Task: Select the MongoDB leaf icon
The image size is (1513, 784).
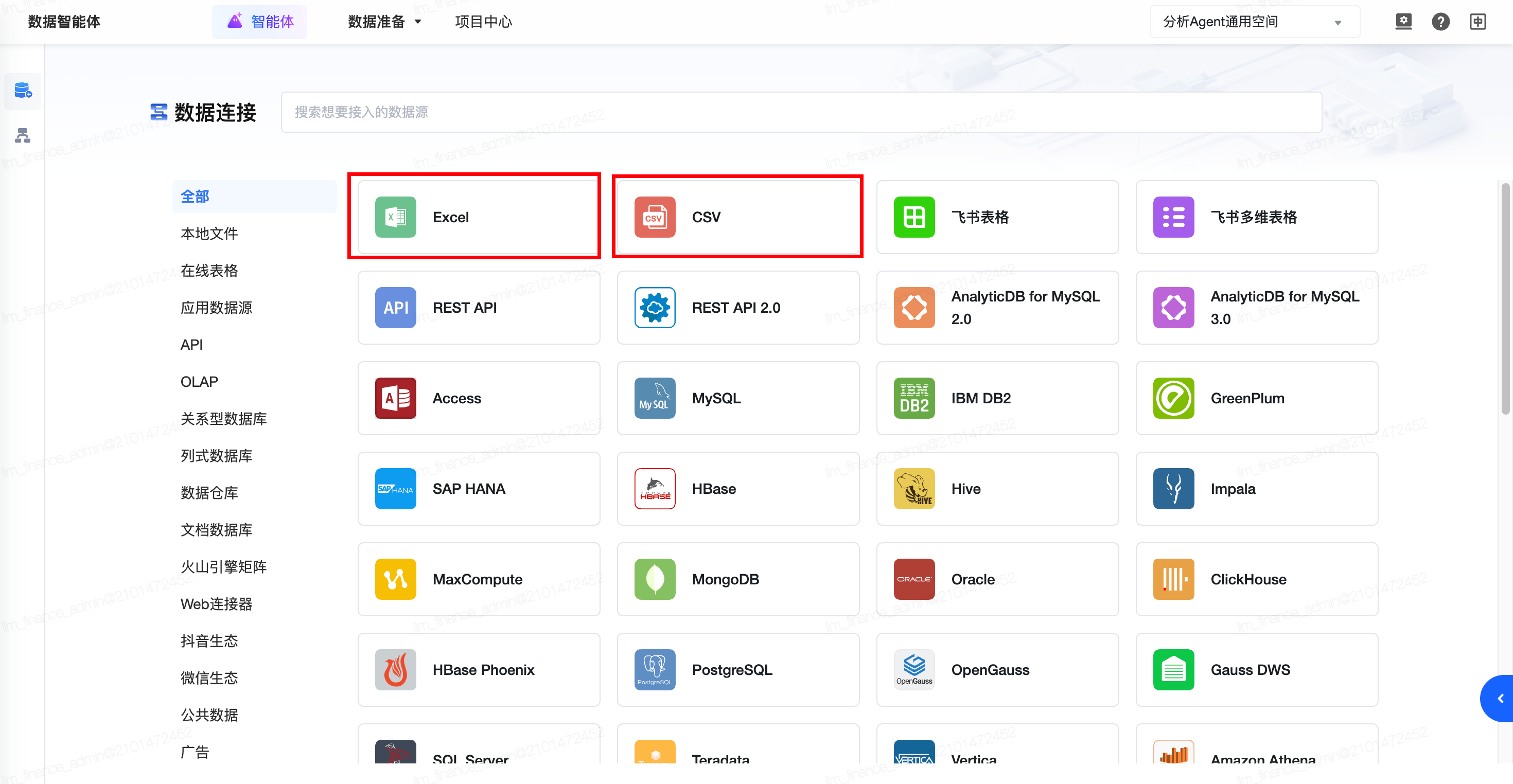Action: tap(655, 579)
